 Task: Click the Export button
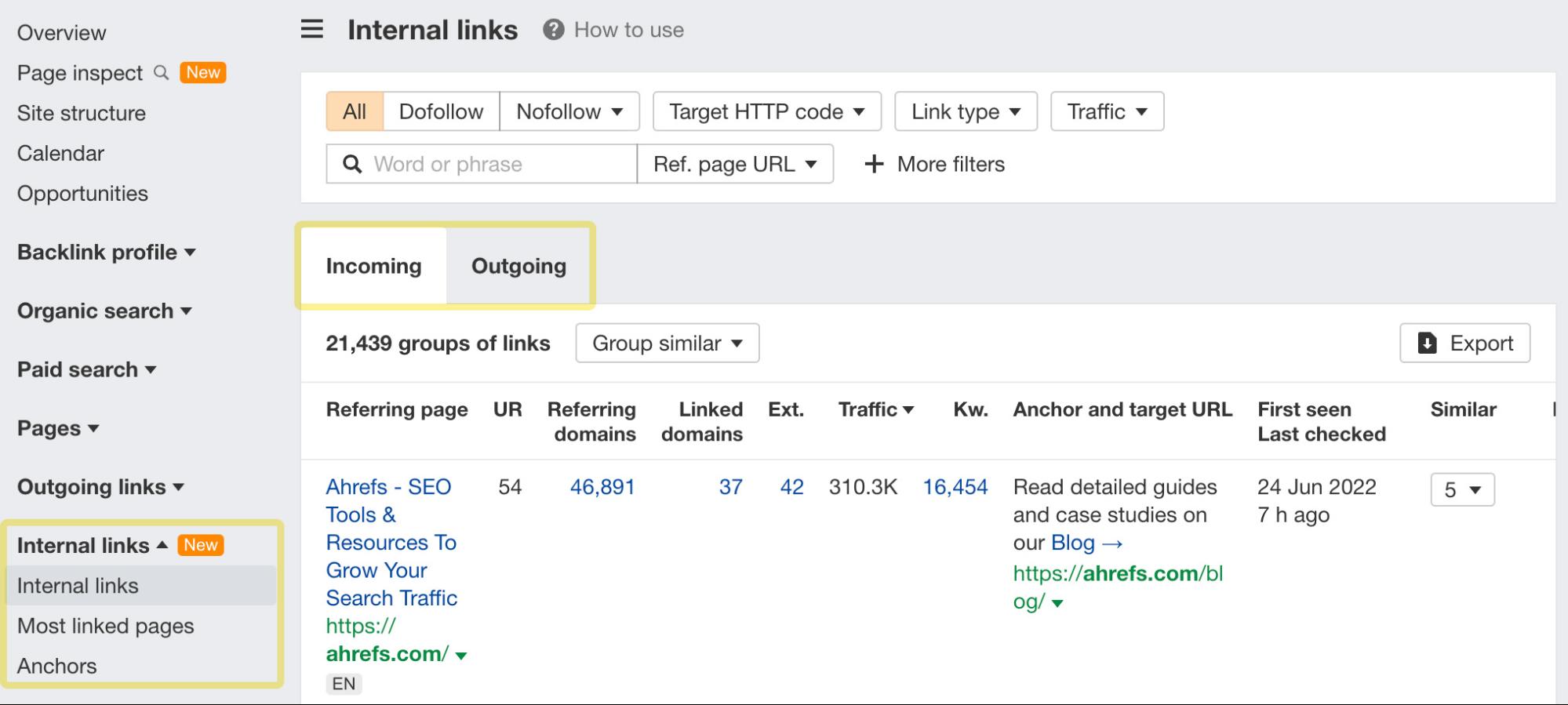[x=1464, y=343]
